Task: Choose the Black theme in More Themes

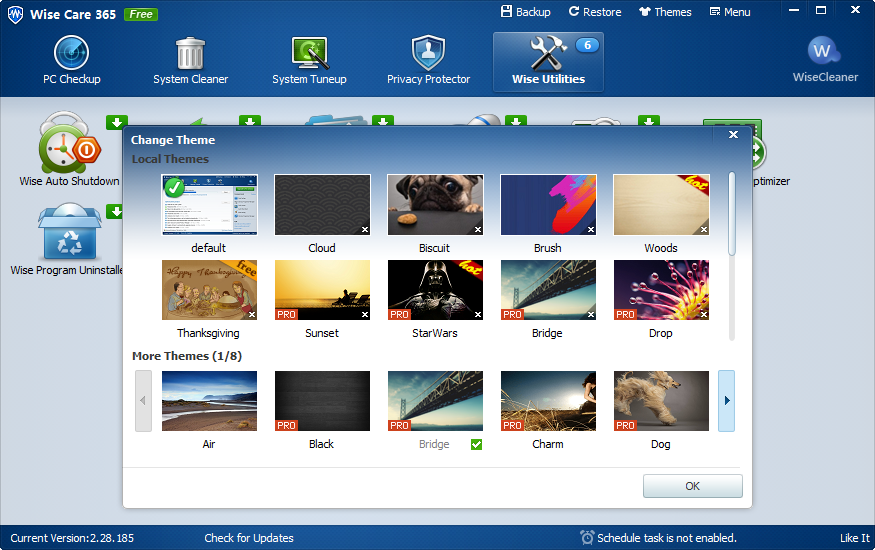Action: [322, 401]
